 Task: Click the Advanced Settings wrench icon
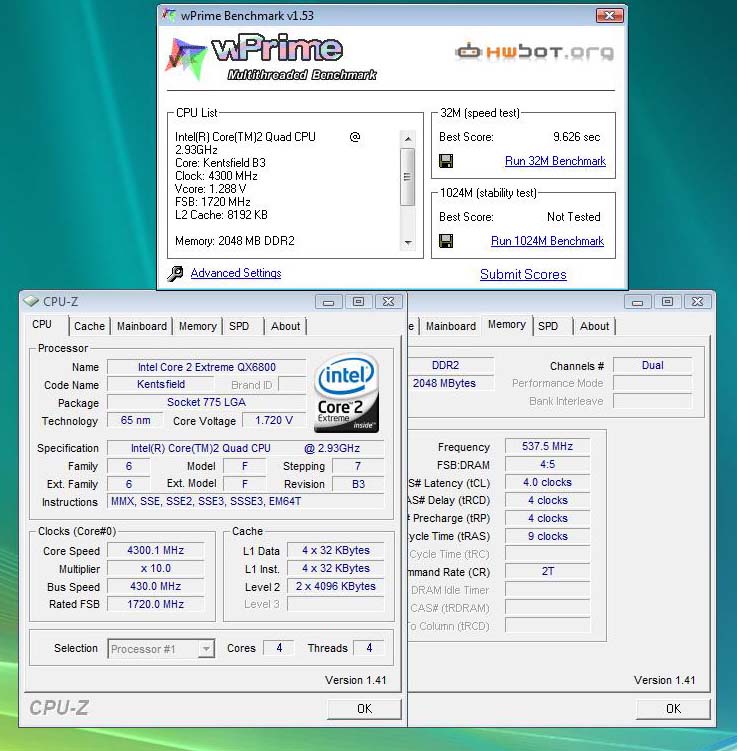click(175, 273)
